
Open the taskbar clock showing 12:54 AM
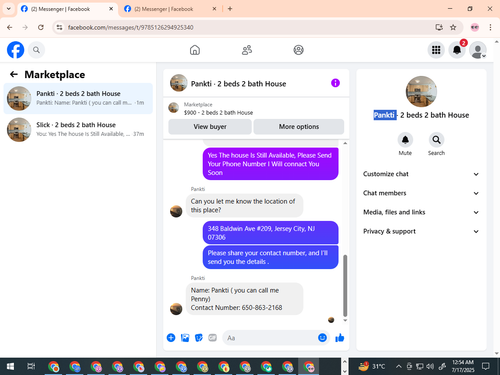[x=463, y=366]
